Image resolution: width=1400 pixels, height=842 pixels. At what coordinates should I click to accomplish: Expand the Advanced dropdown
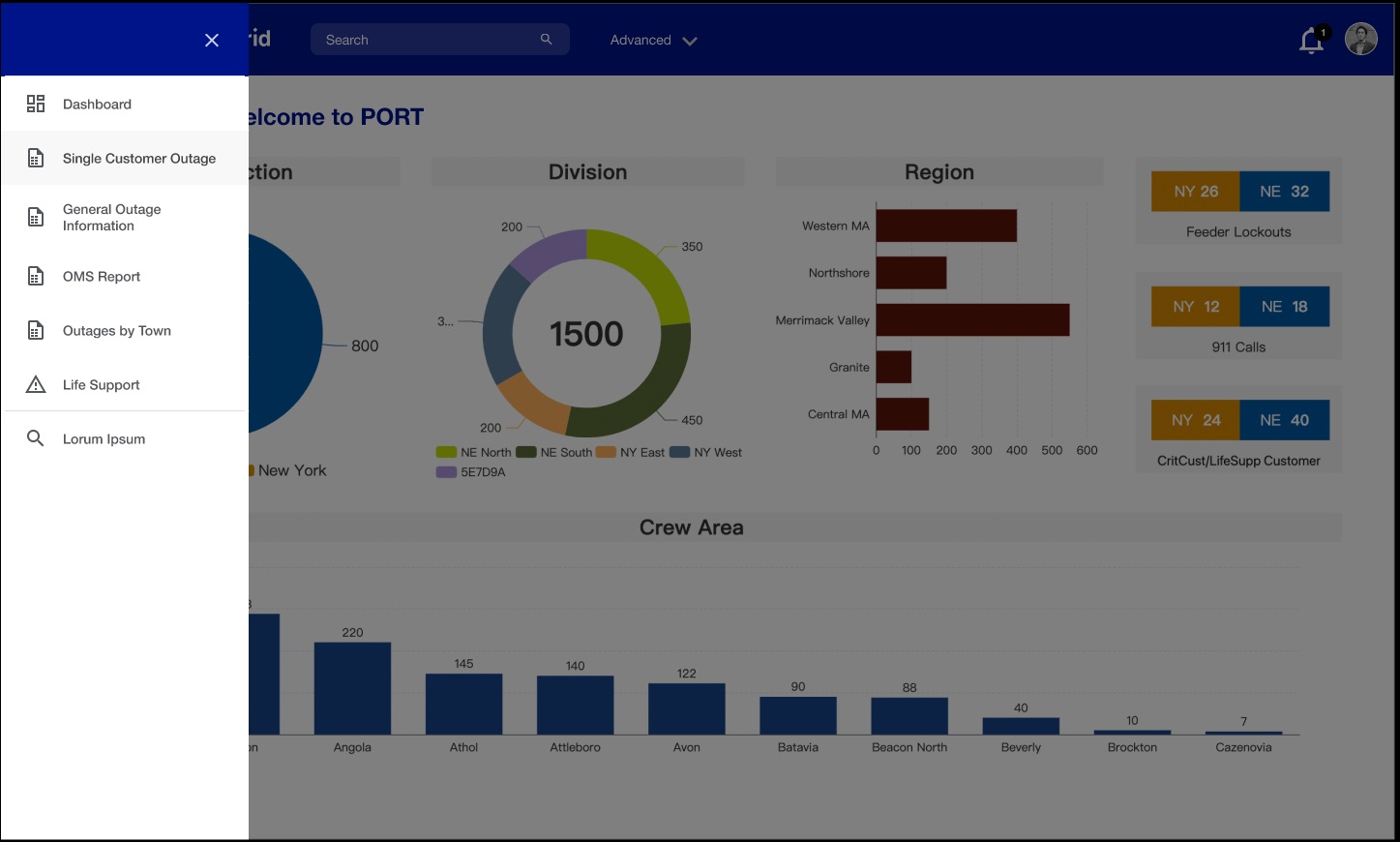click(x=653, y=41)
